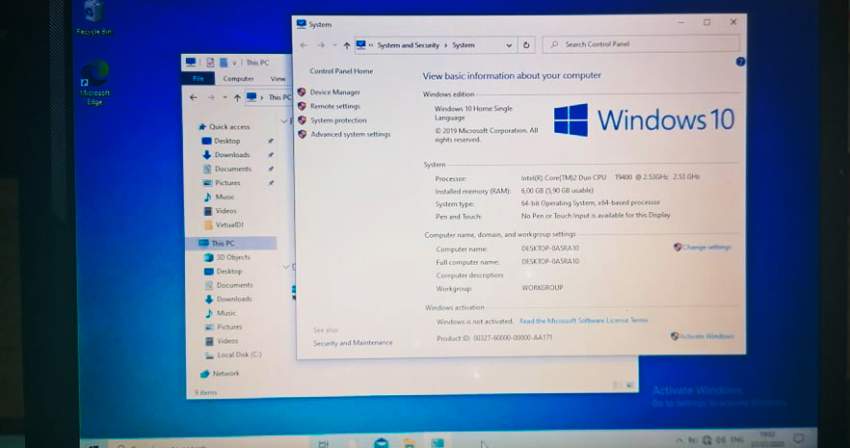Viewport: 850px width, 448px height.
Task: Open Videos under Quick access
Action: pyautogui.click(x=226, y=211)
